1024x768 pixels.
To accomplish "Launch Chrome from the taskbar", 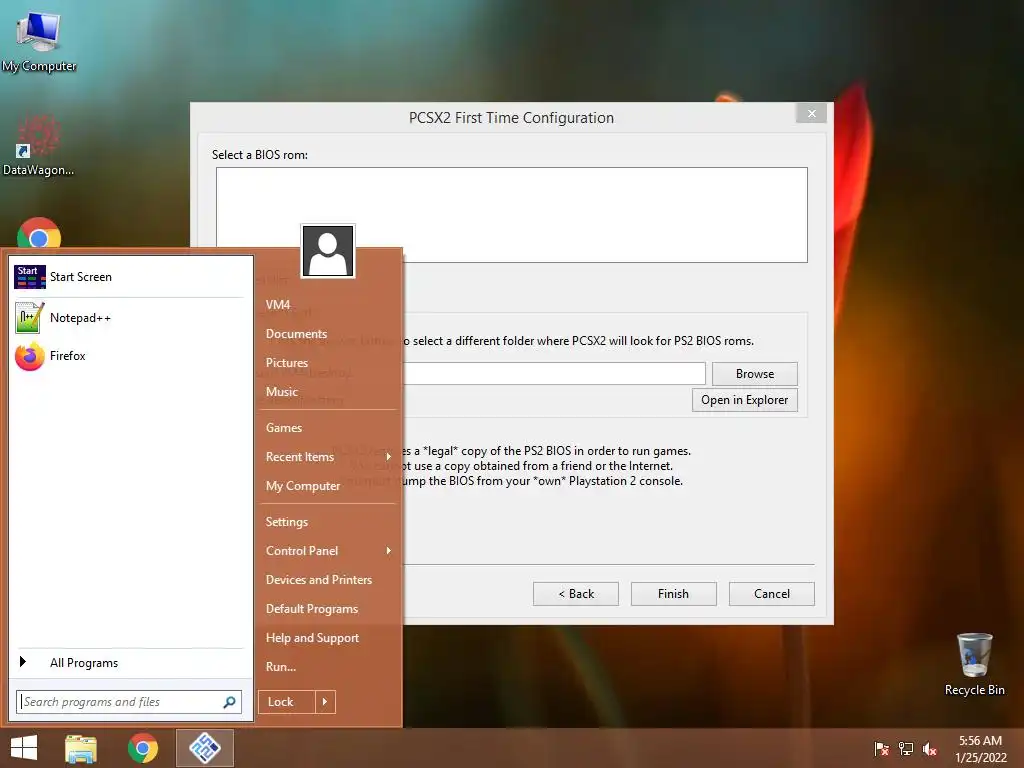I will [143, 748].
